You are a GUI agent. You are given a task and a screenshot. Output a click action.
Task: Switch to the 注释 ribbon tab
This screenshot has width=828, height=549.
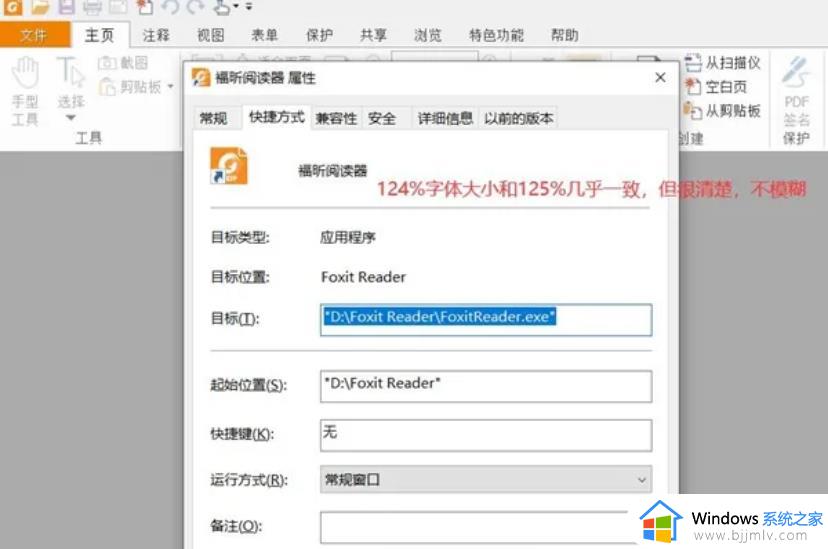[156, 35]
